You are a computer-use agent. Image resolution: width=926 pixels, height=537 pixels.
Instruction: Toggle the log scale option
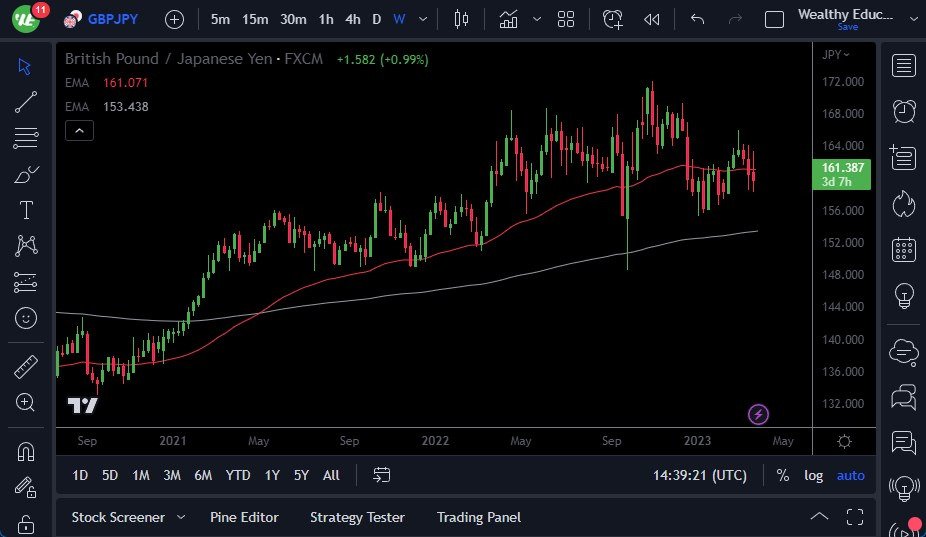[814, 475]
